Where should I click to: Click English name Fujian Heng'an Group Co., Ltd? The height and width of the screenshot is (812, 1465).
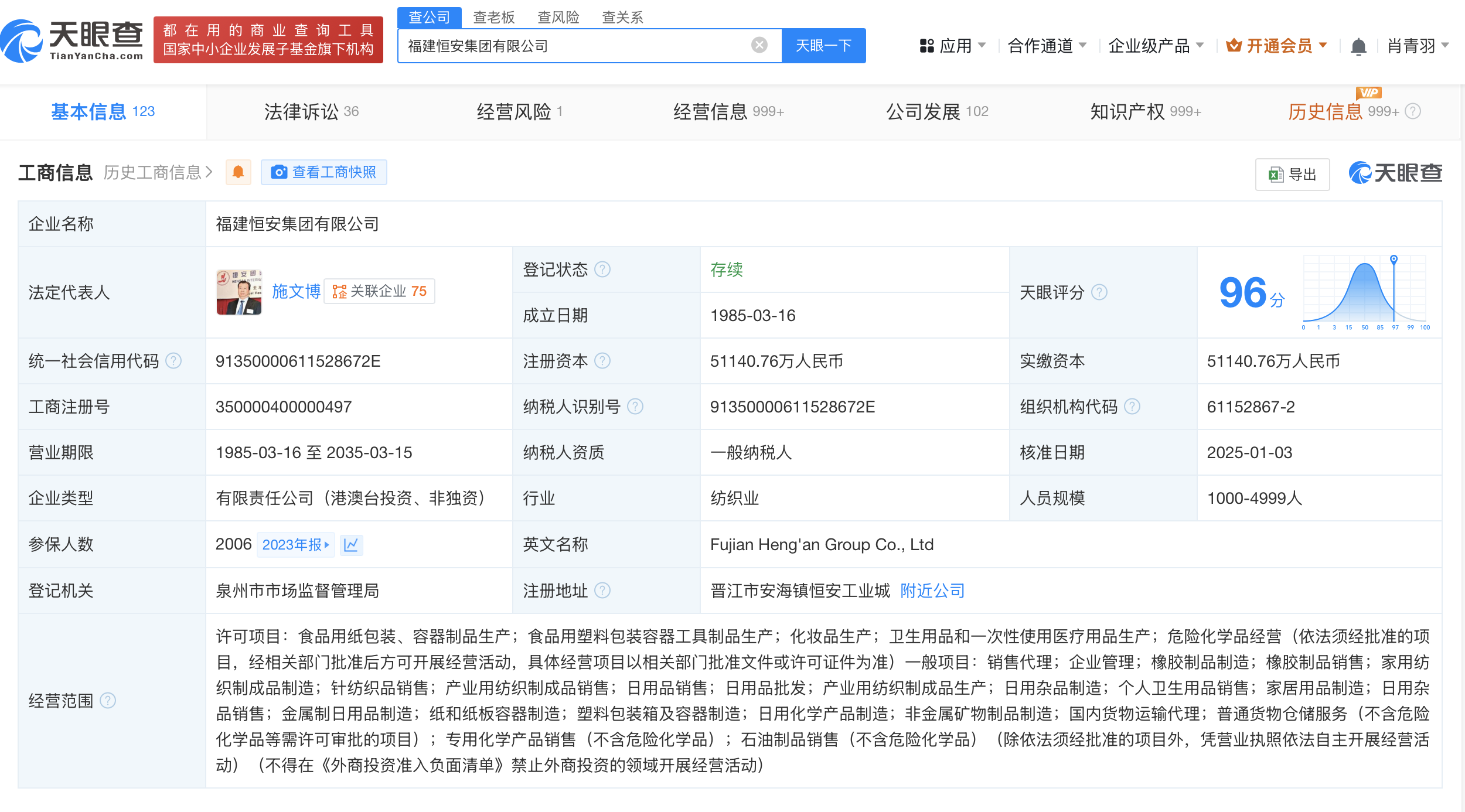coord(822,545)
